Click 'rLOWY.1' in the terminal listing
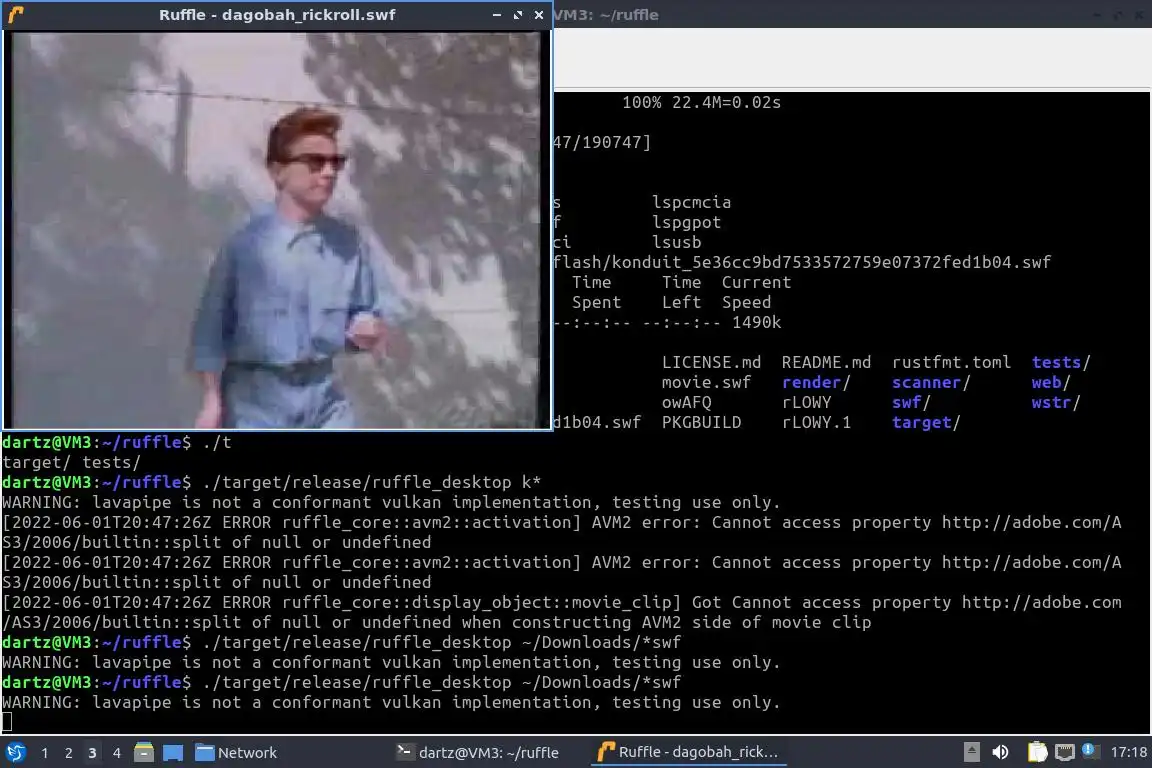 816,423
